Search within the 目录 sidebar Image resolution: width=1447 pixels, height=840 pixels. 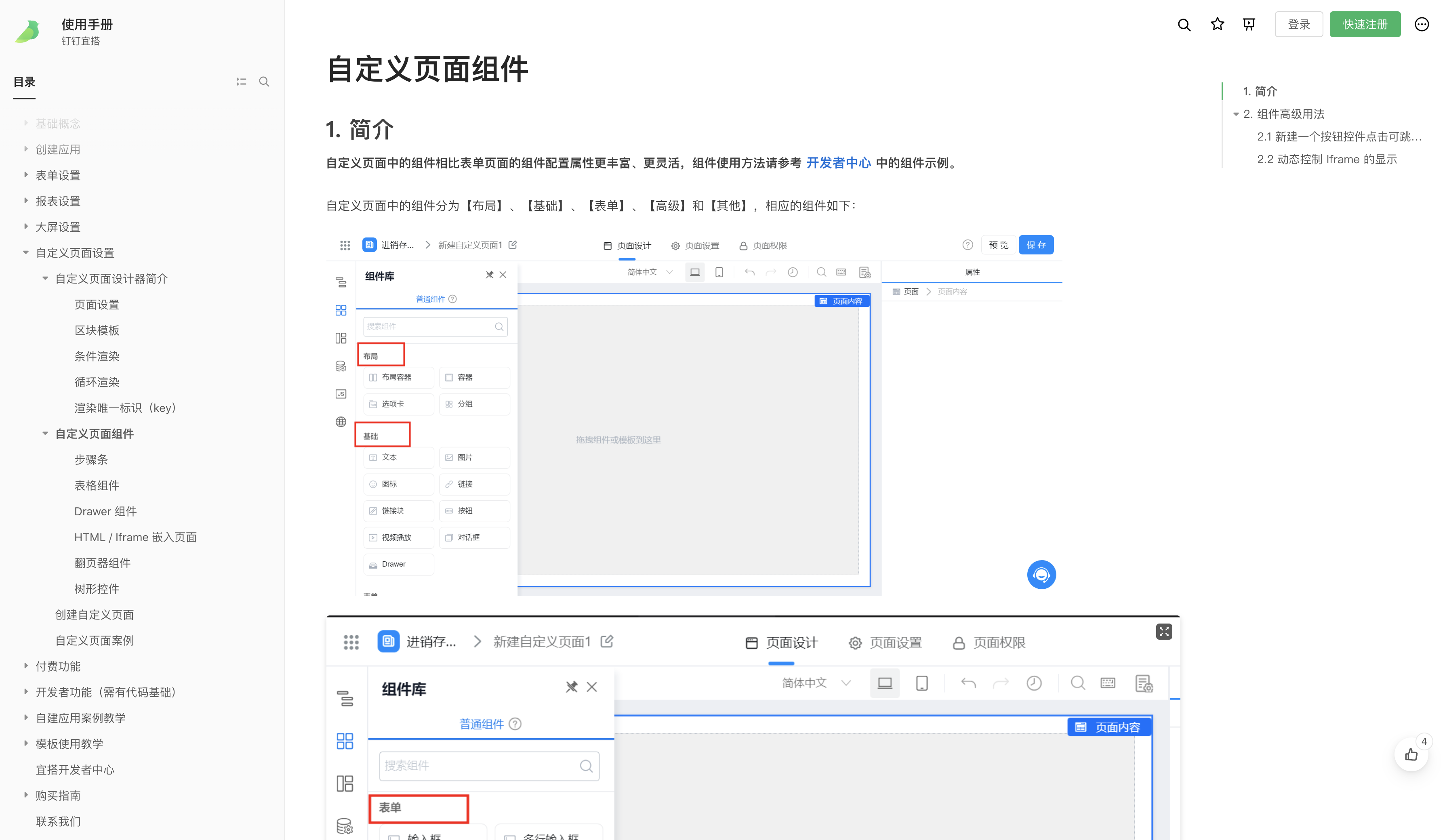click(x=264, y=82)
